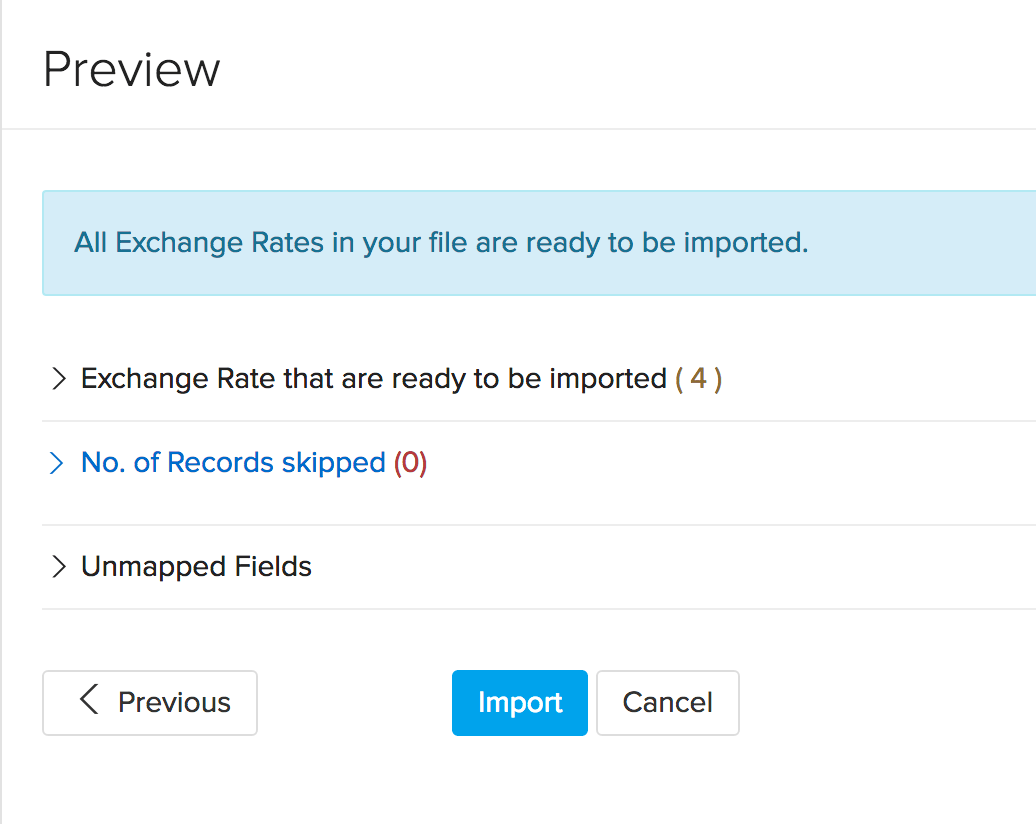
Task: Click the arrow icon before Unmapped Fields label
Action: [60, 566]
